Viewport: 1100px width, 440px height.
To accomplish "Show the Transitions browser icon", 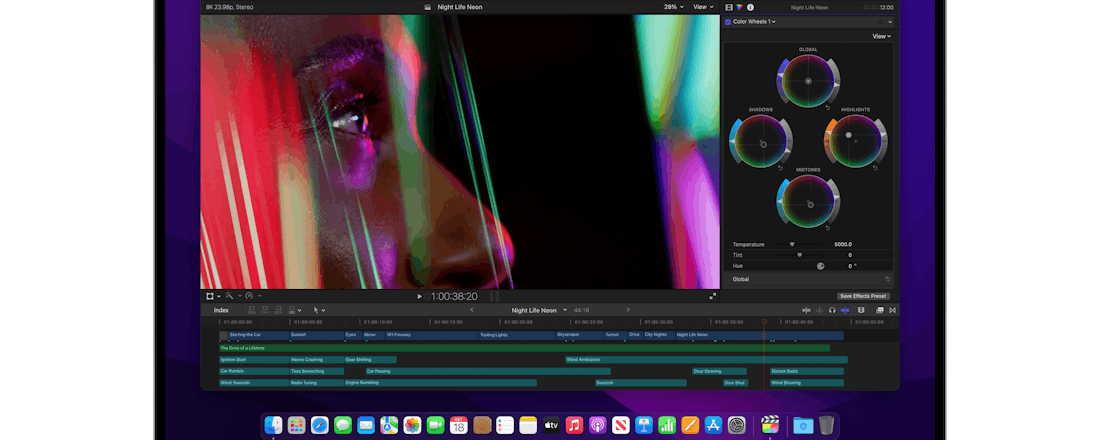I will (x=893, y=310).
